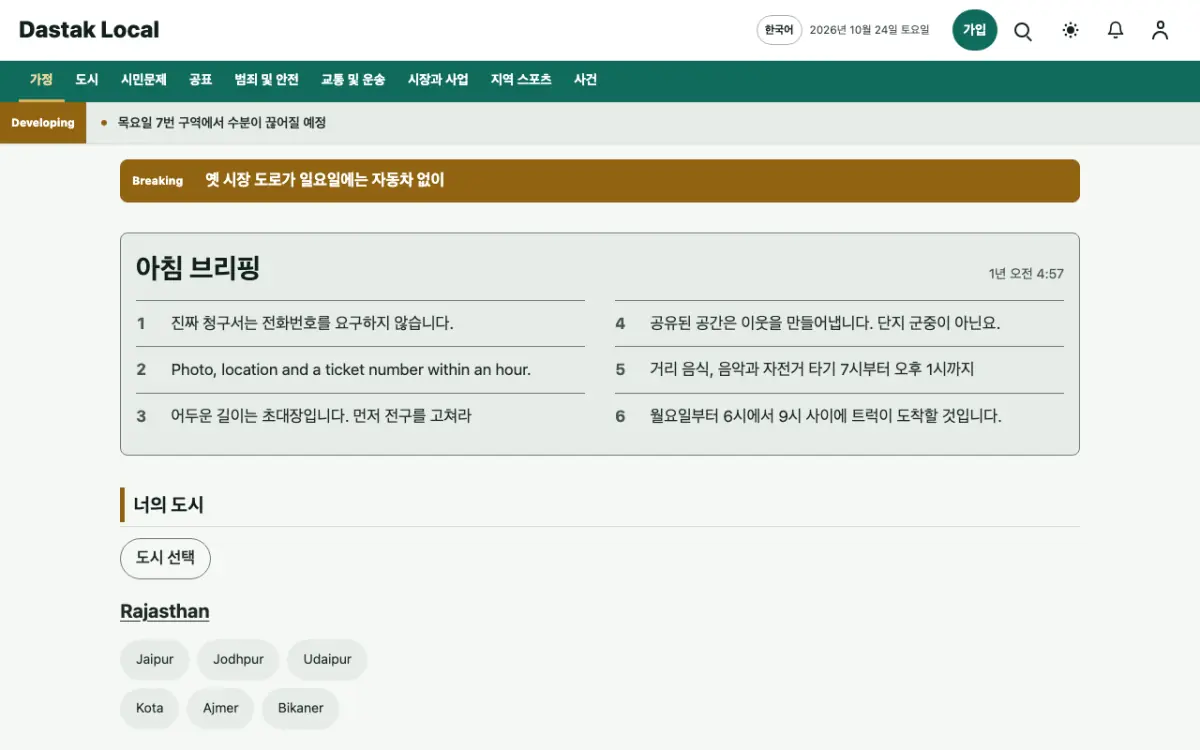The width and height of the screenshot is (1200, 750).
Task: Select the 가정 navigation tab
Action: pos(41,80)
